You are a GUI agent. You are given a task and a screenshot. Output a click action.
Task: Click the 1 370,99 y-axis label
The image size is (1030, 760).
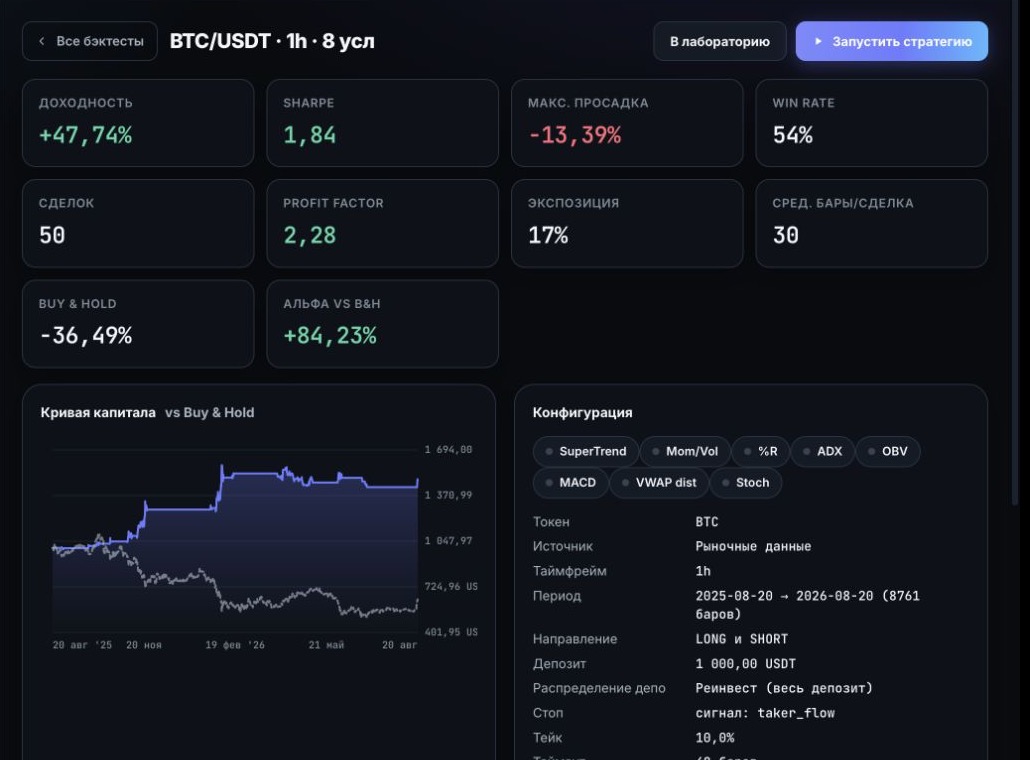[x=448, y=495]
